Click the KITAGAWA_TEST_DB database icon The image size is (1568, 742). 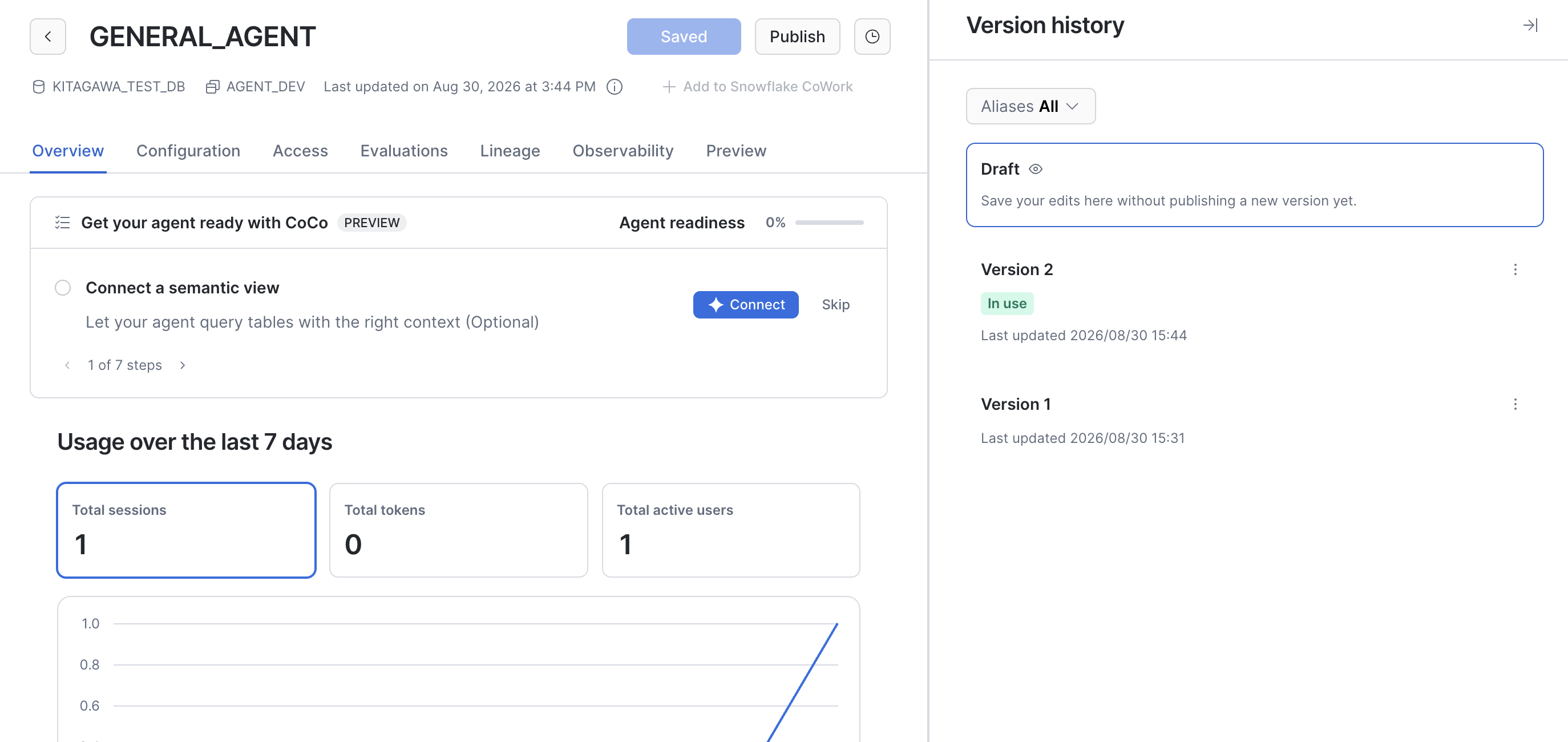point(38,87)
